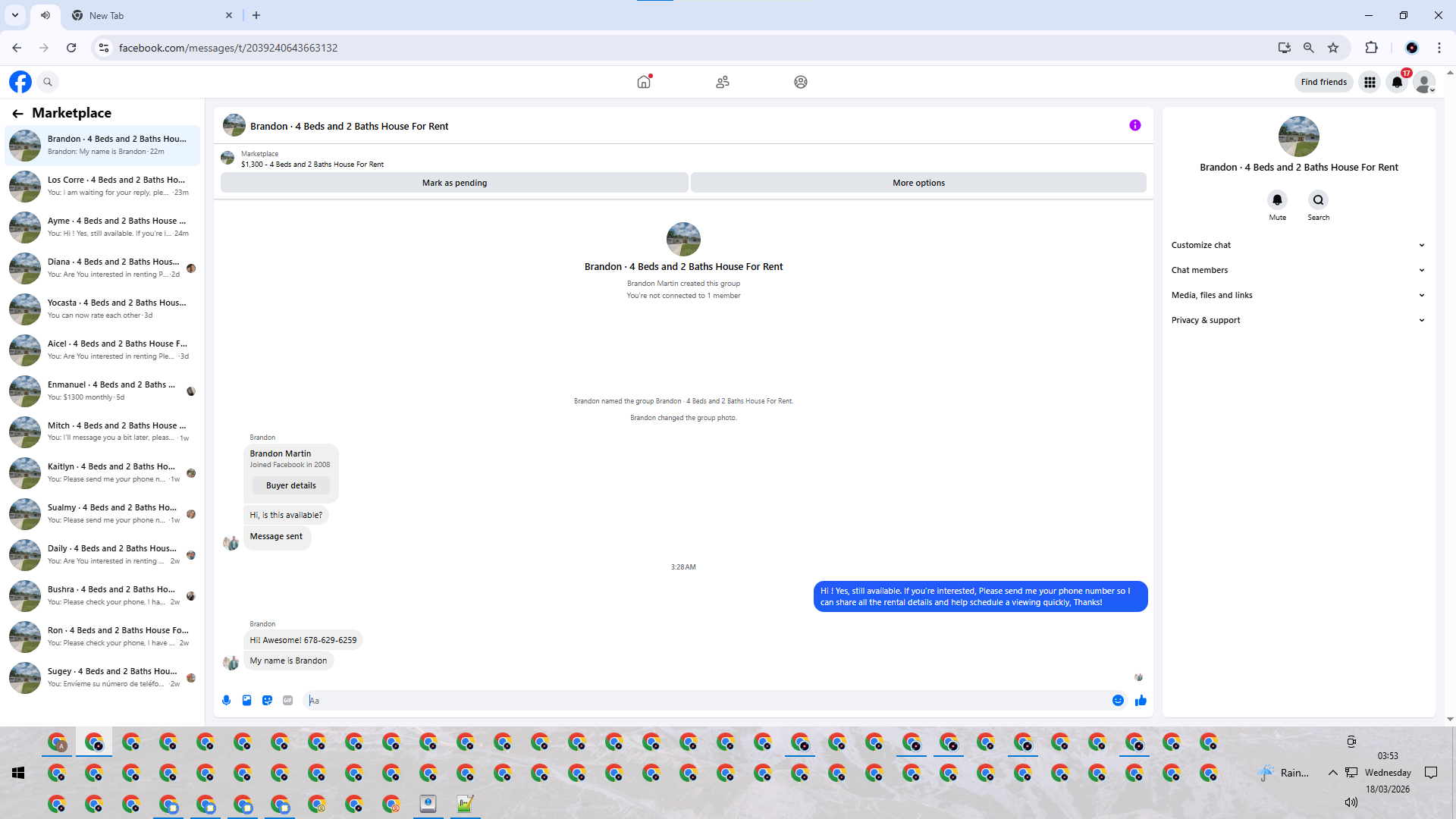Attach a photo using the image icon

[x=246, y=701]
